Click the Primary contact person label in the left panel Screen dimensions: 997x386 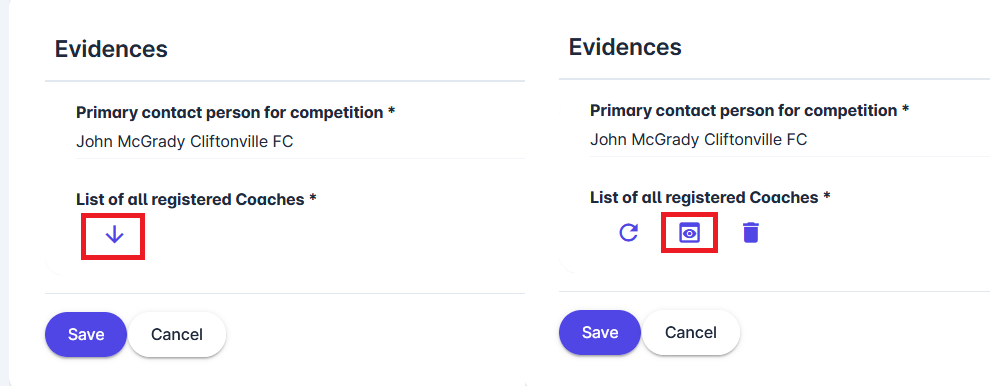(230, 113)
